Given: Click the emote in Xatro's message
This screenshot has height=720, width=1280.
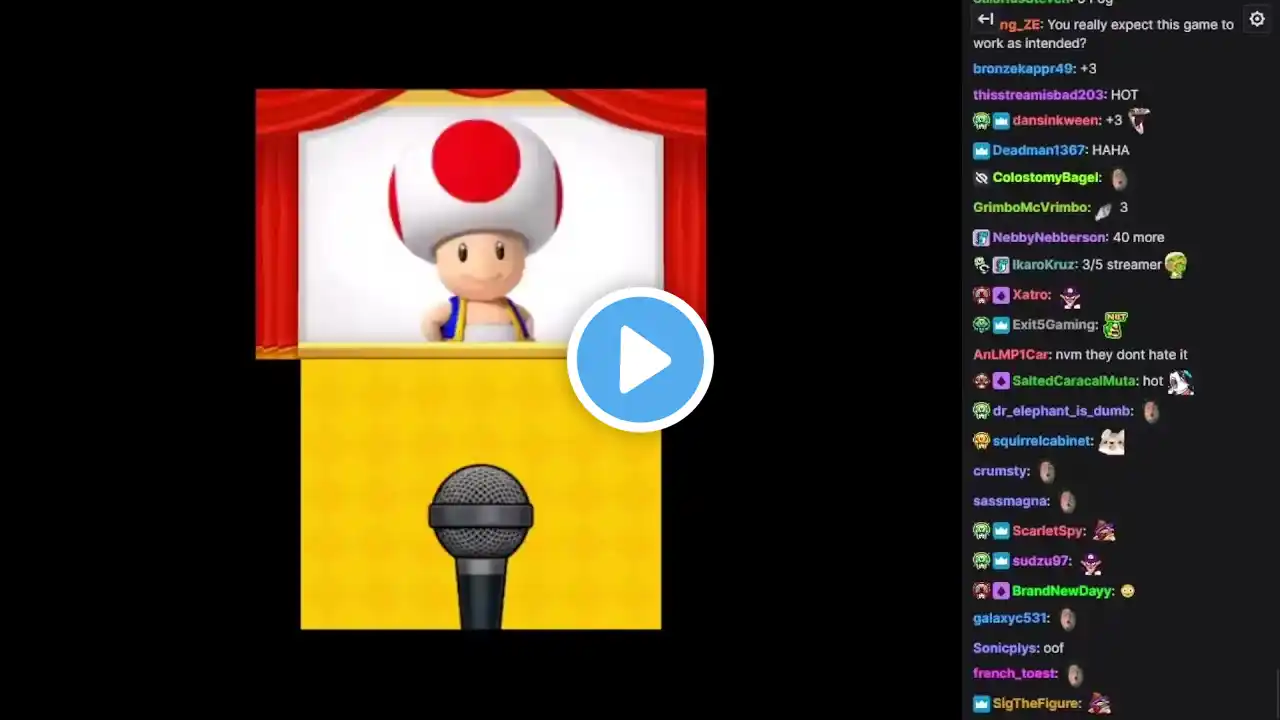Looking at the screenshot, I should click(1070, 296).
